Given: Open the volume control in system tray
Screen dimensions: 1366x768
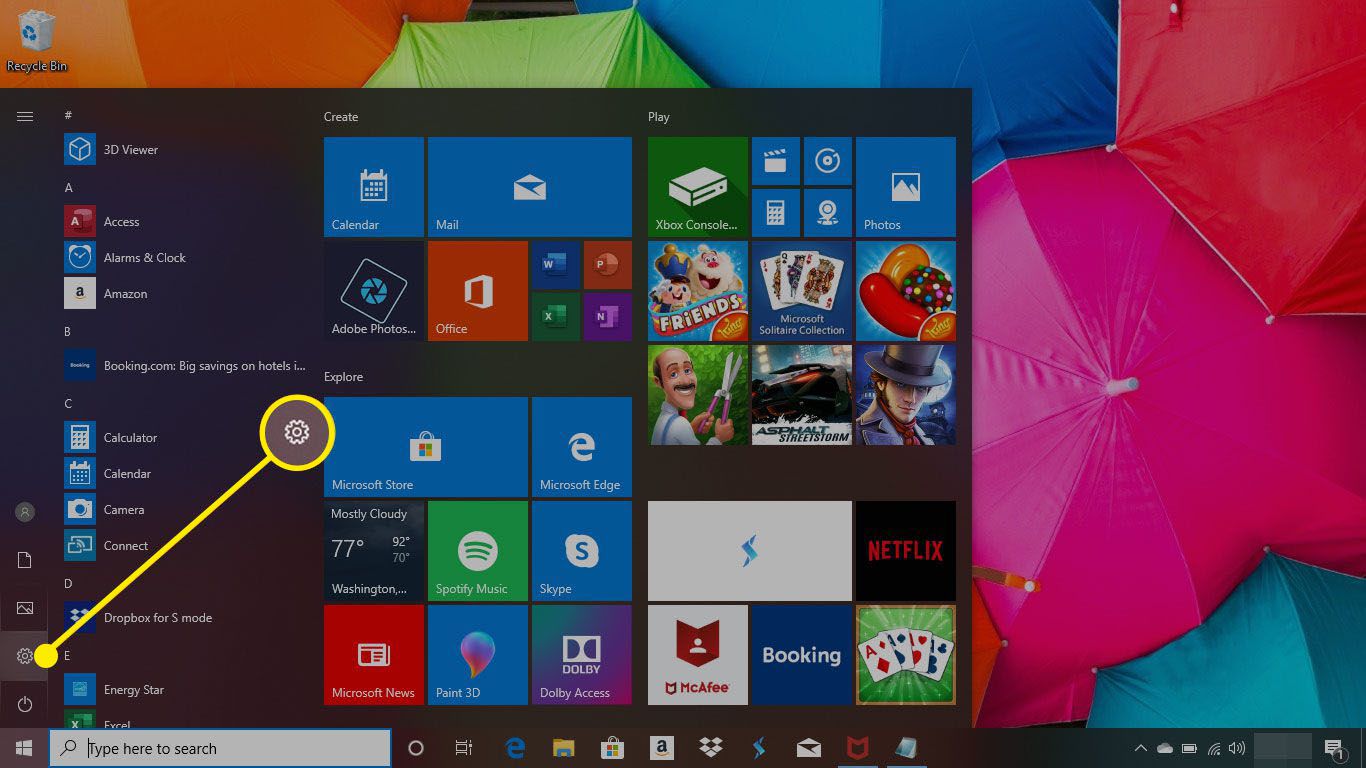Looking at the screenshot, I should pyautogui.click(x=1237, y=748).
